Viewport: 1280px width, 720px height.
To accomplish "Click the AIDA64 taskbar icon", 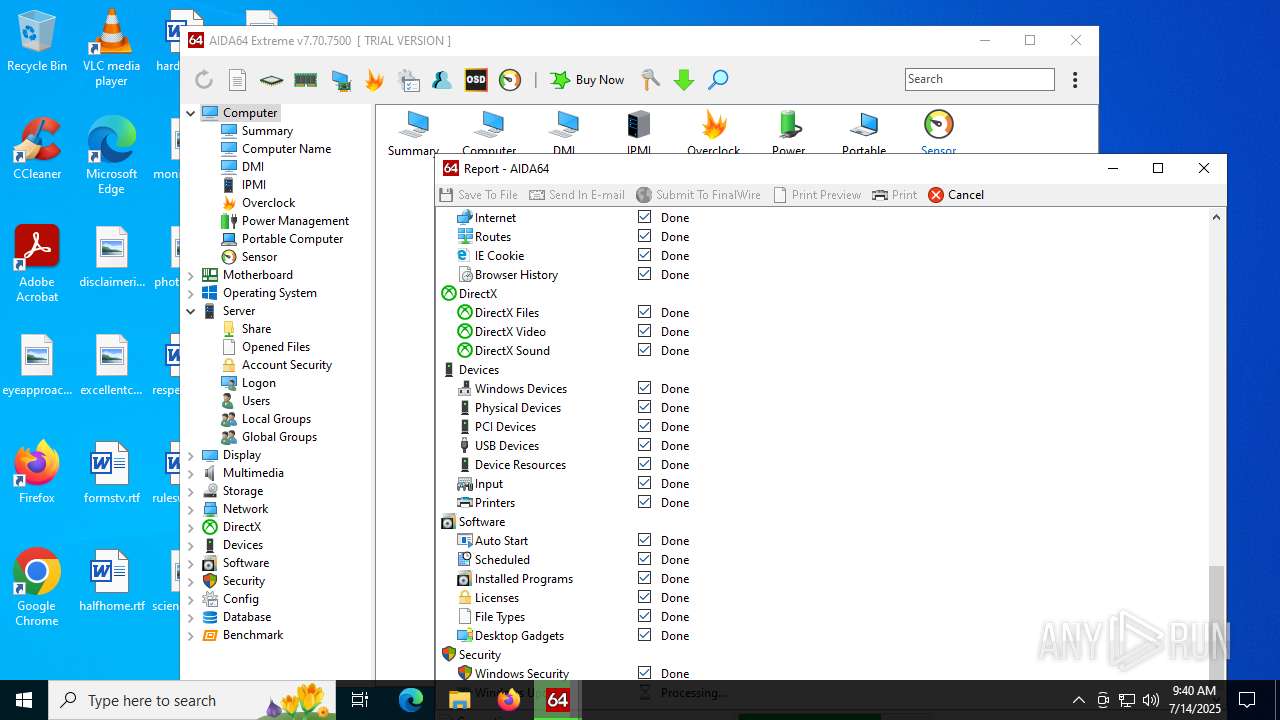I will coord(558,700).
